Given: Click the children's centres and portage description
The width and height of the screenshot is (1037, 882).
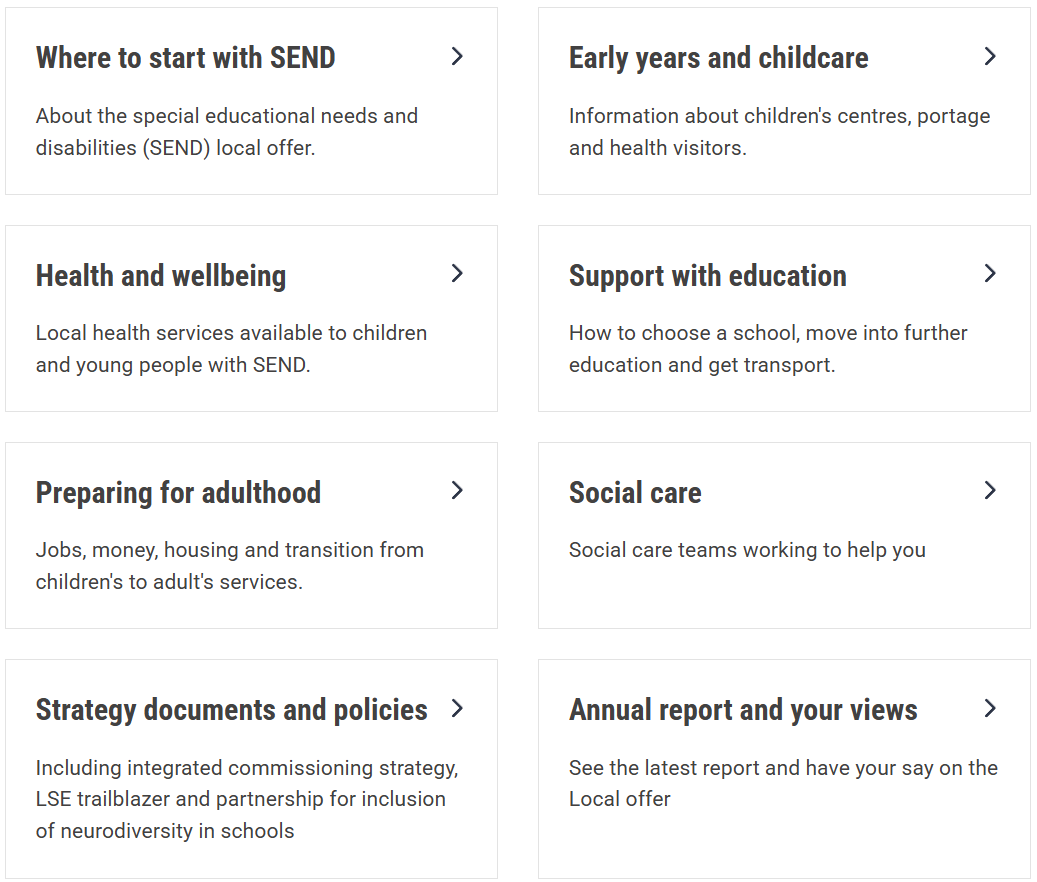Looking at the screenshot, I should click(780, 132).
